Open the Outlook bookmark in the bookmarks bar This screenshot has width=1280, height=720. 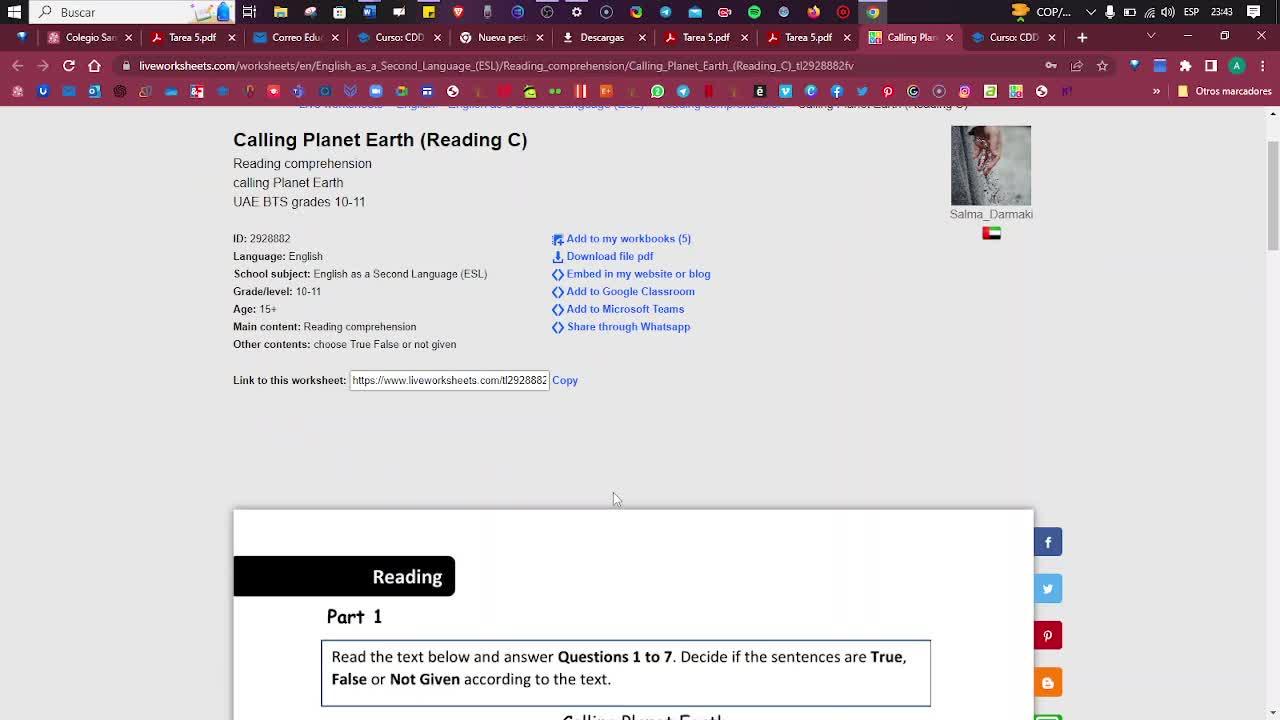(x=94, y=91)
